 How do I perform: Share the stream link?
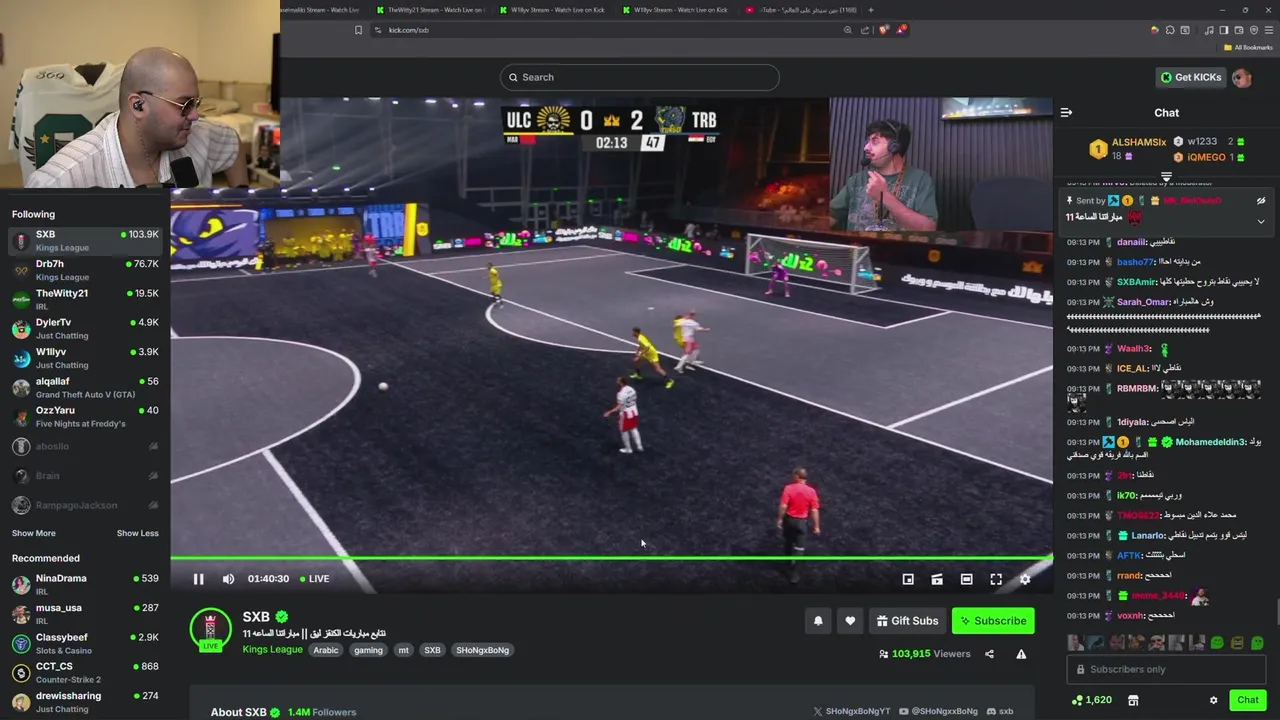pos(989,654)
